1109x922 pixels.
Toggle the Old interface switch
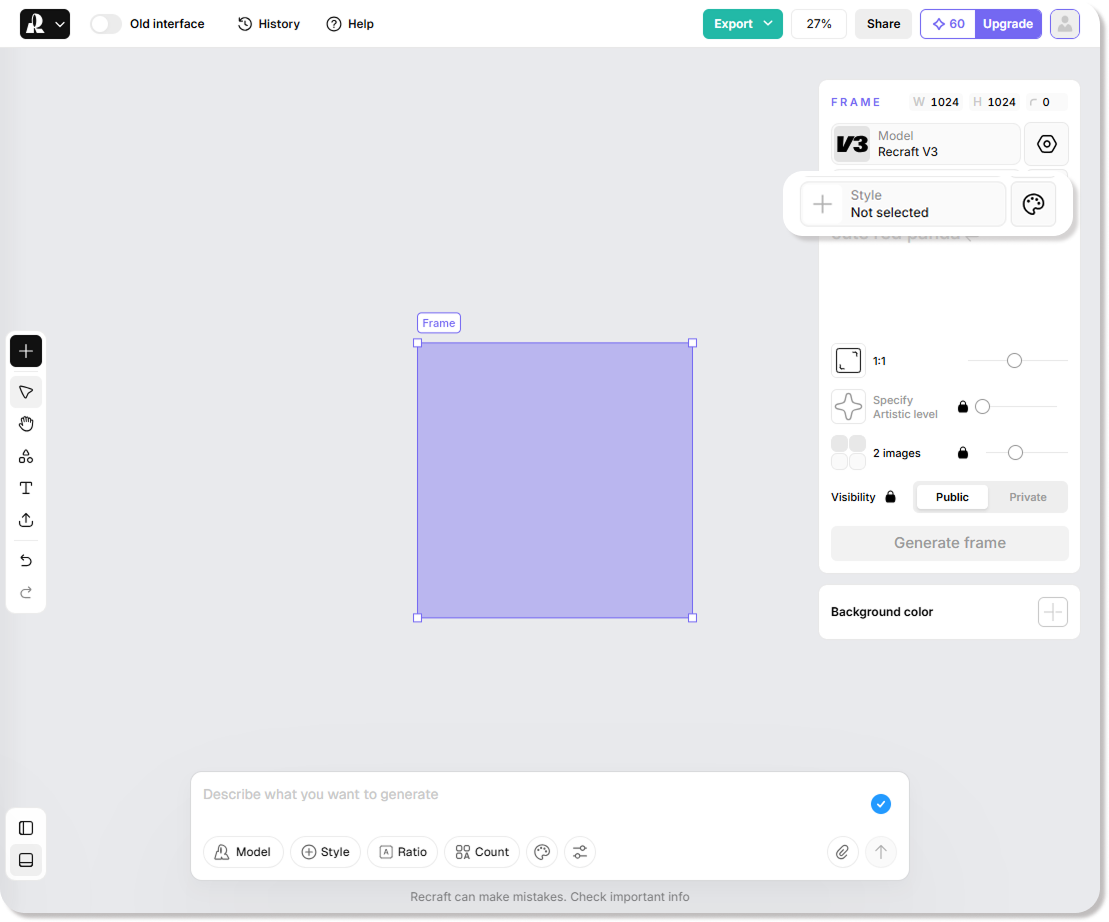point(106,24)
